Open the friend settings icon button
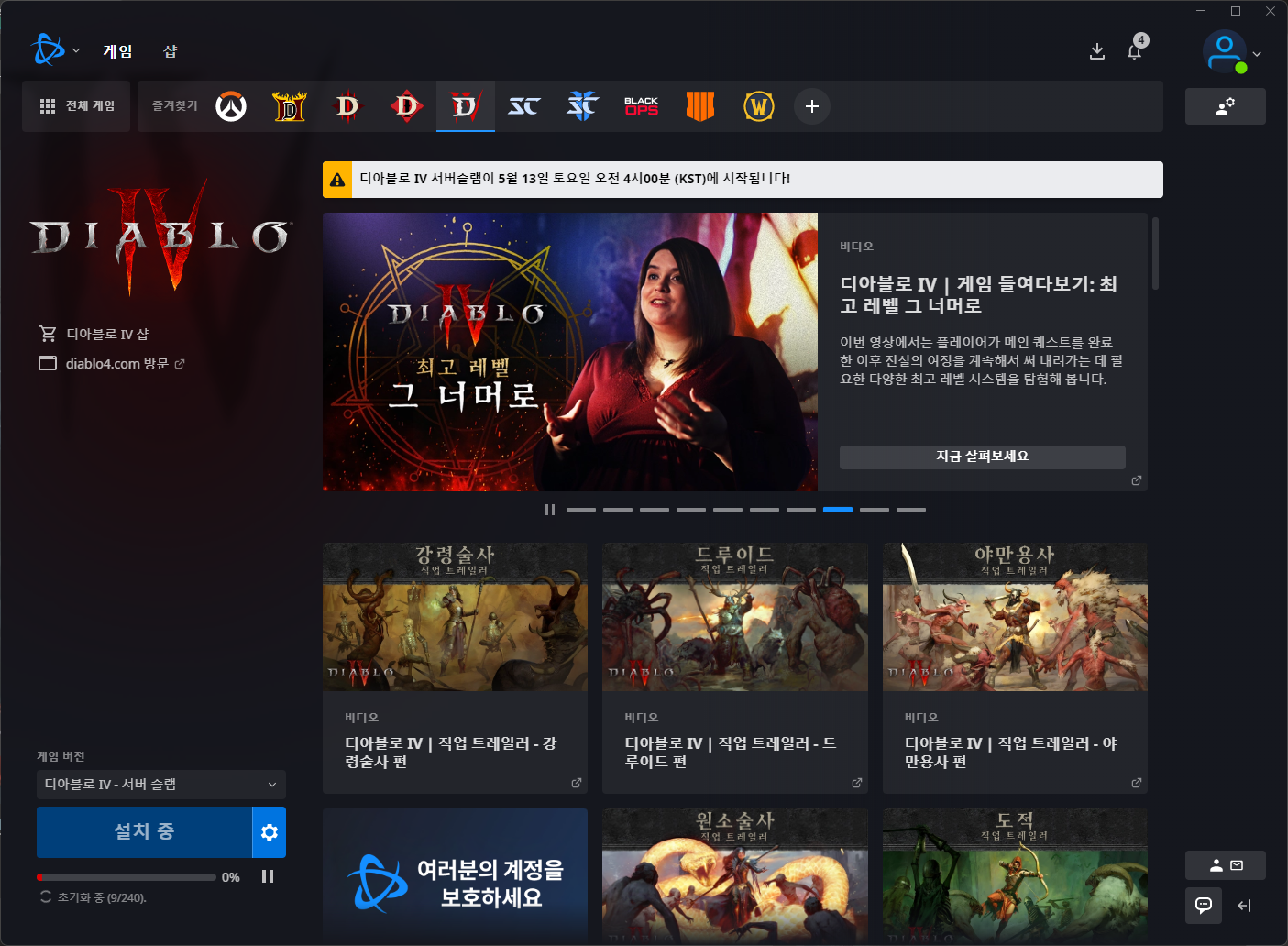 click(x=1226, y=106)
